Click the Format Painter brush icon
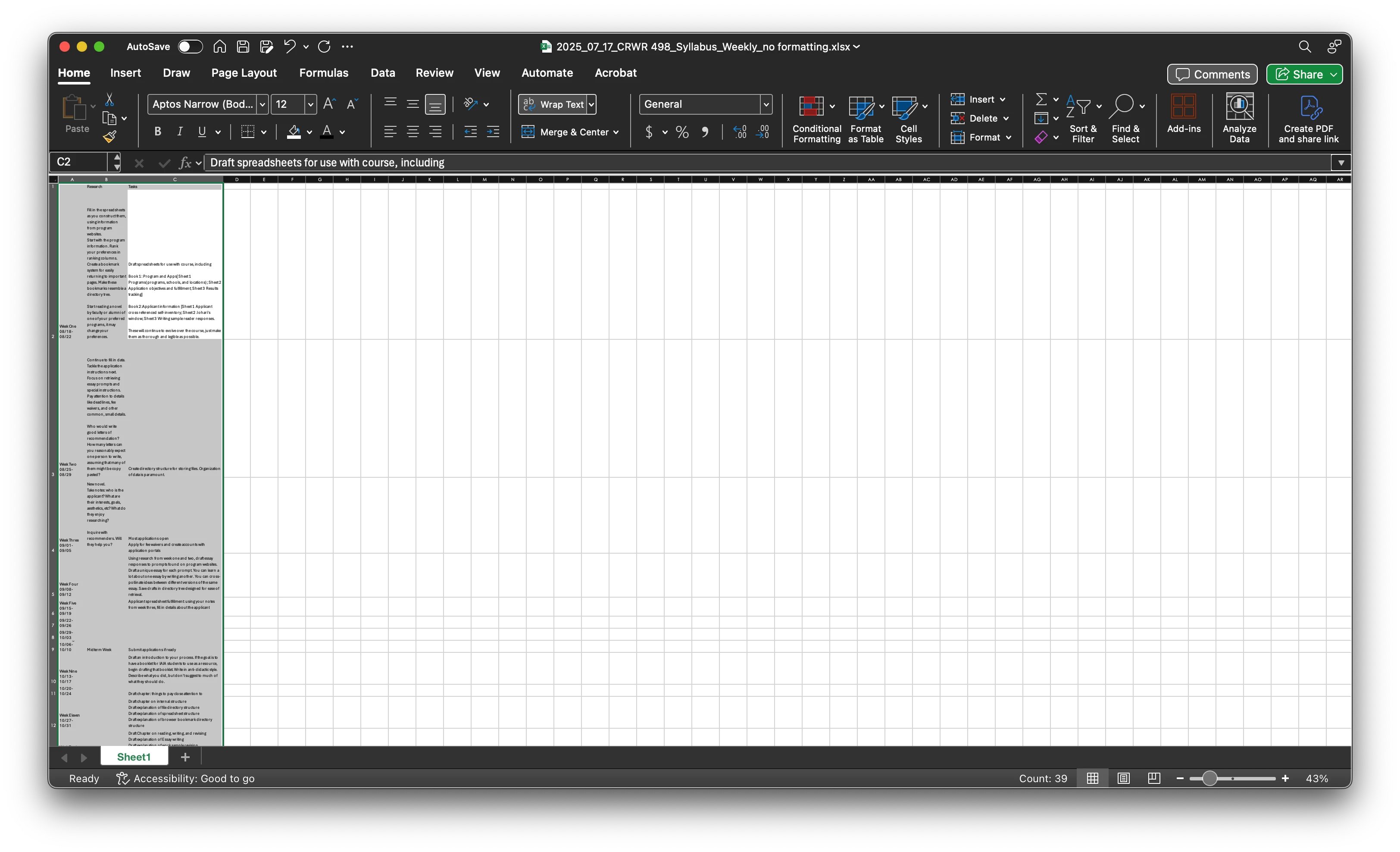 [x=109, y=136]
